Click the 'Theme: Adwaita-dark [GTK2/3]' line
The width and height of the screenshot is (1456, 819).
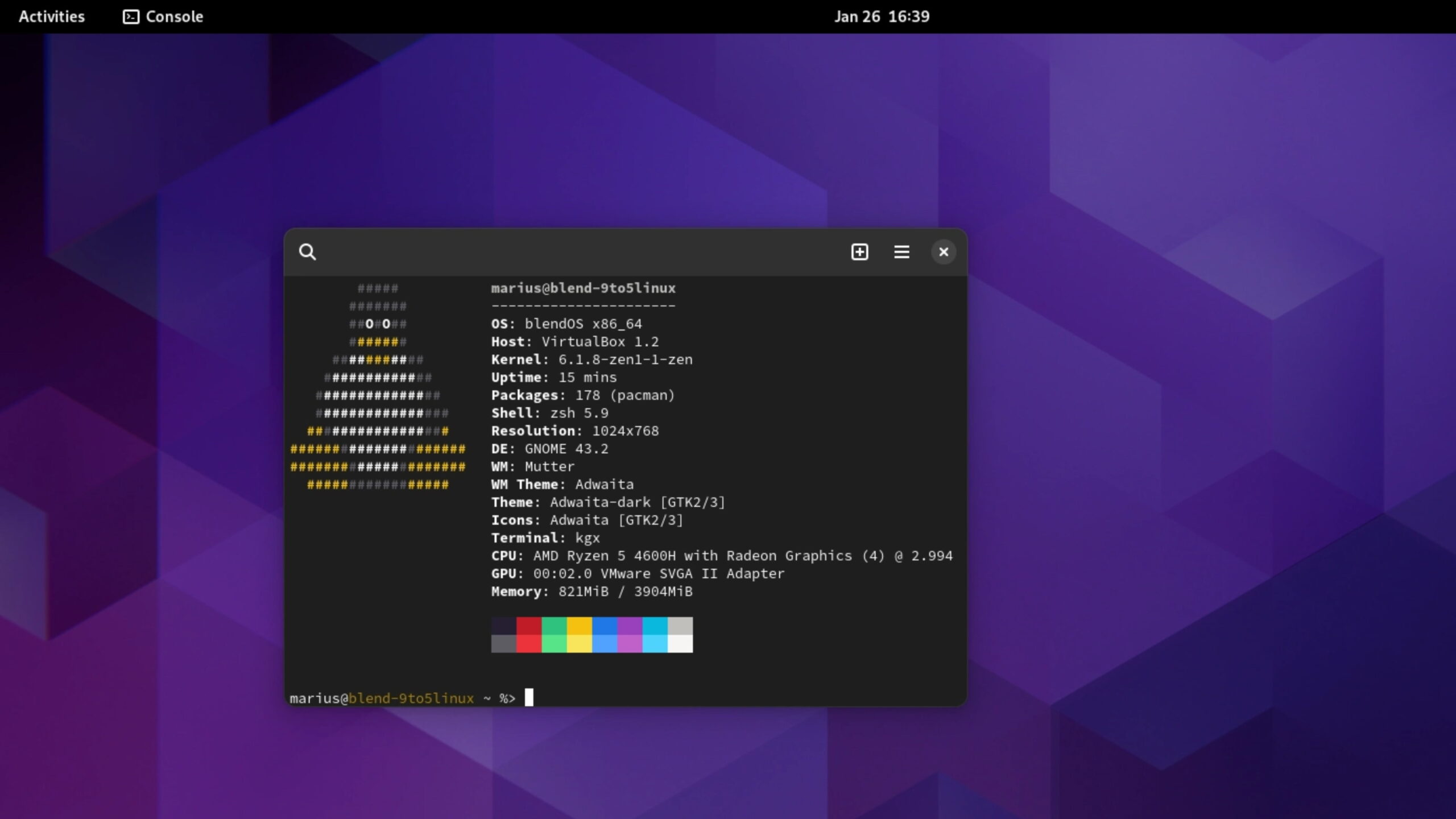click(x=609, y=502)
